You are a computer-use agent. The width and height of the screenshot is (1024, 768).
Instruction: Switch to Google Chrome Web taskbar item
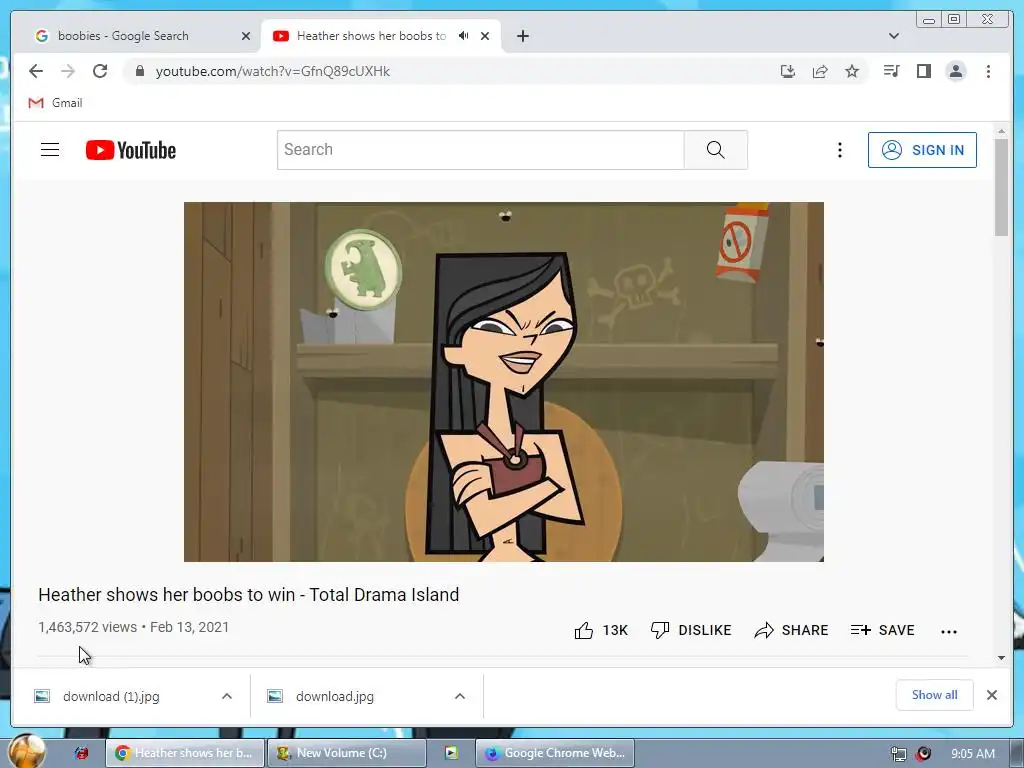(x=554, y=753)
